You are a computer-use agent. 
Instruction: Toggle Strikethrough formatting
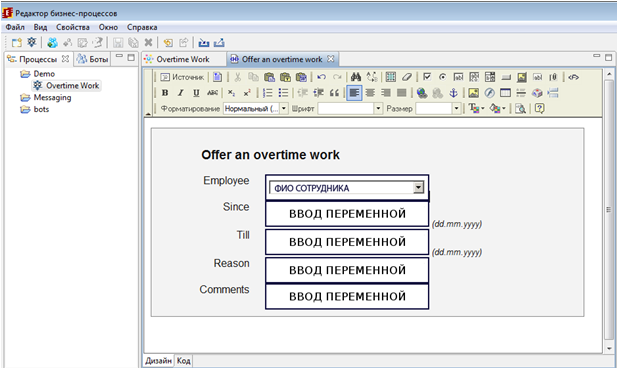point(212,93)
